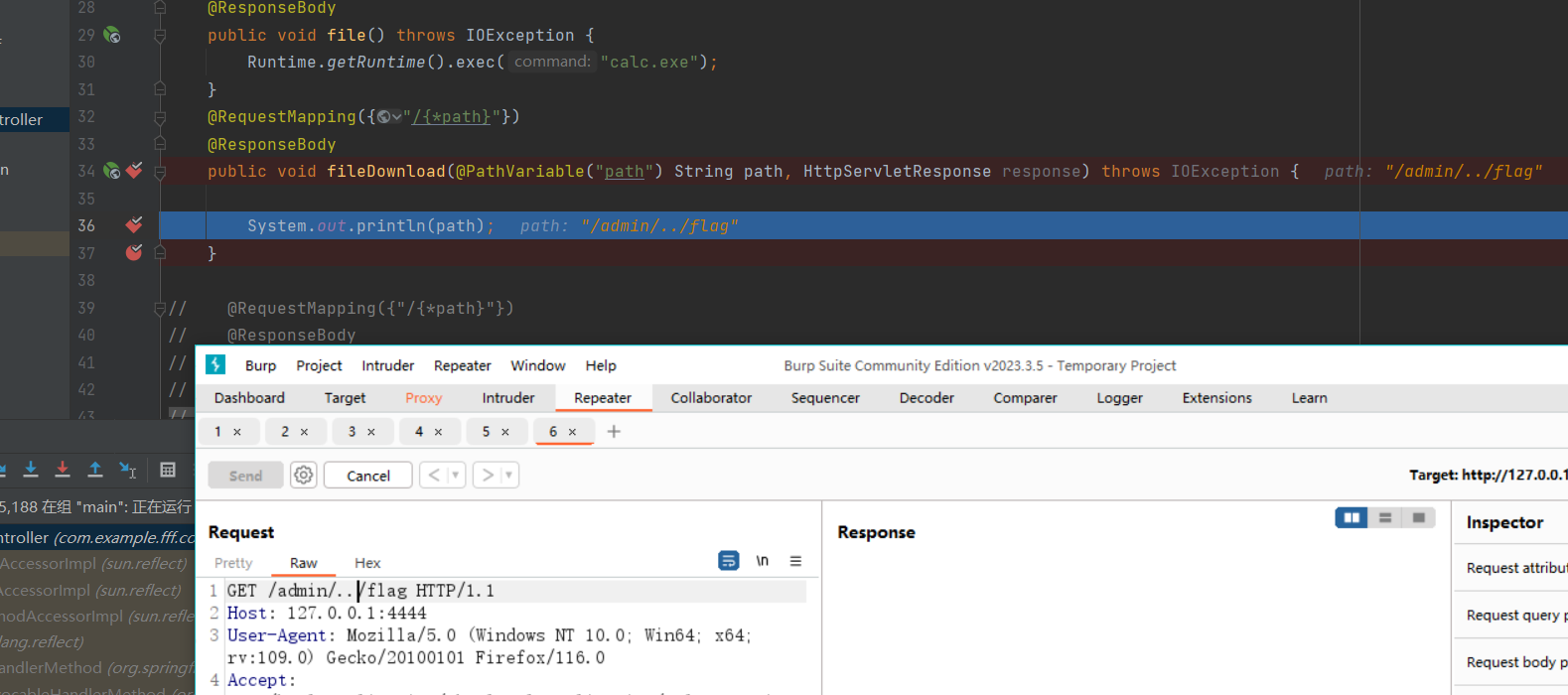Collapse the fileDownload method at line 34
The width and height of the screenshot is (1568, 695).
160,172
